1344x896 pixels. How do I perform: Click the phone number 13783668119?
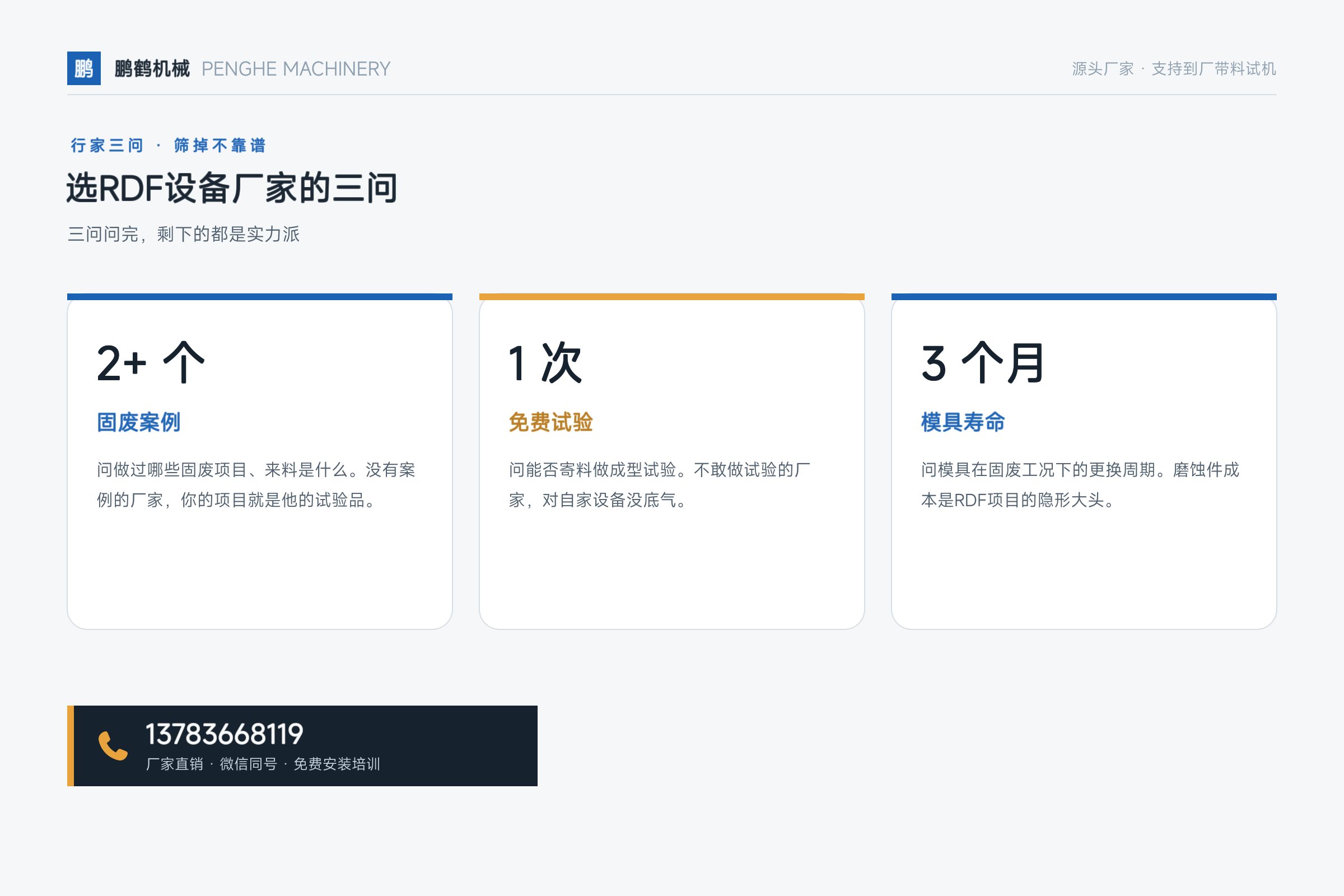224,734
